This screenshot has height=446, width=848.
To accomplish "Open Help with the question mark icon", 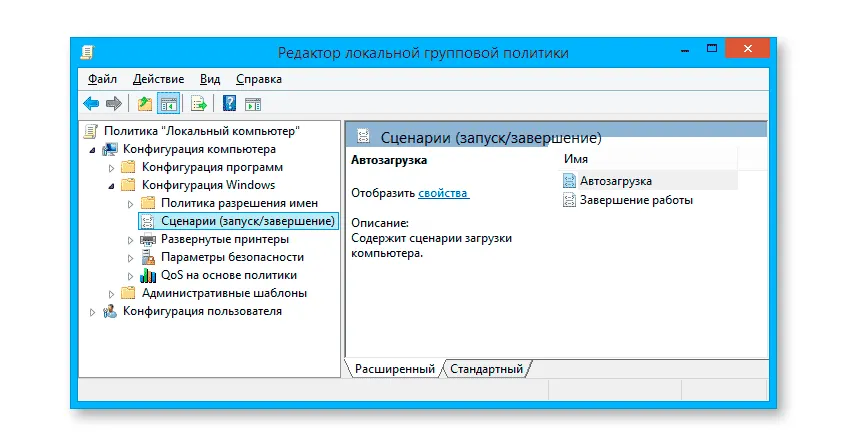I will pos(229,103).
